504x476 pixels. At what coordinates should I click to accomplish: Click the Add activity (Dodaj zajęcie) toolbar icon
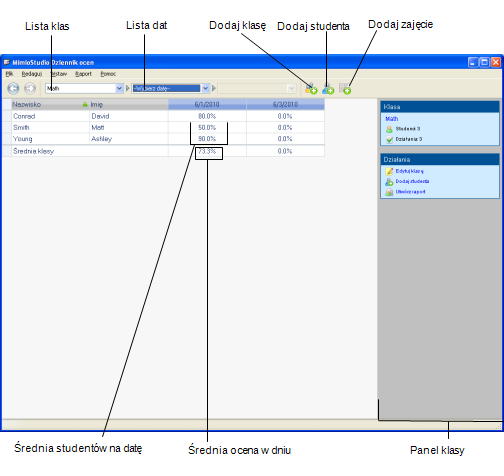pos(345,88)
